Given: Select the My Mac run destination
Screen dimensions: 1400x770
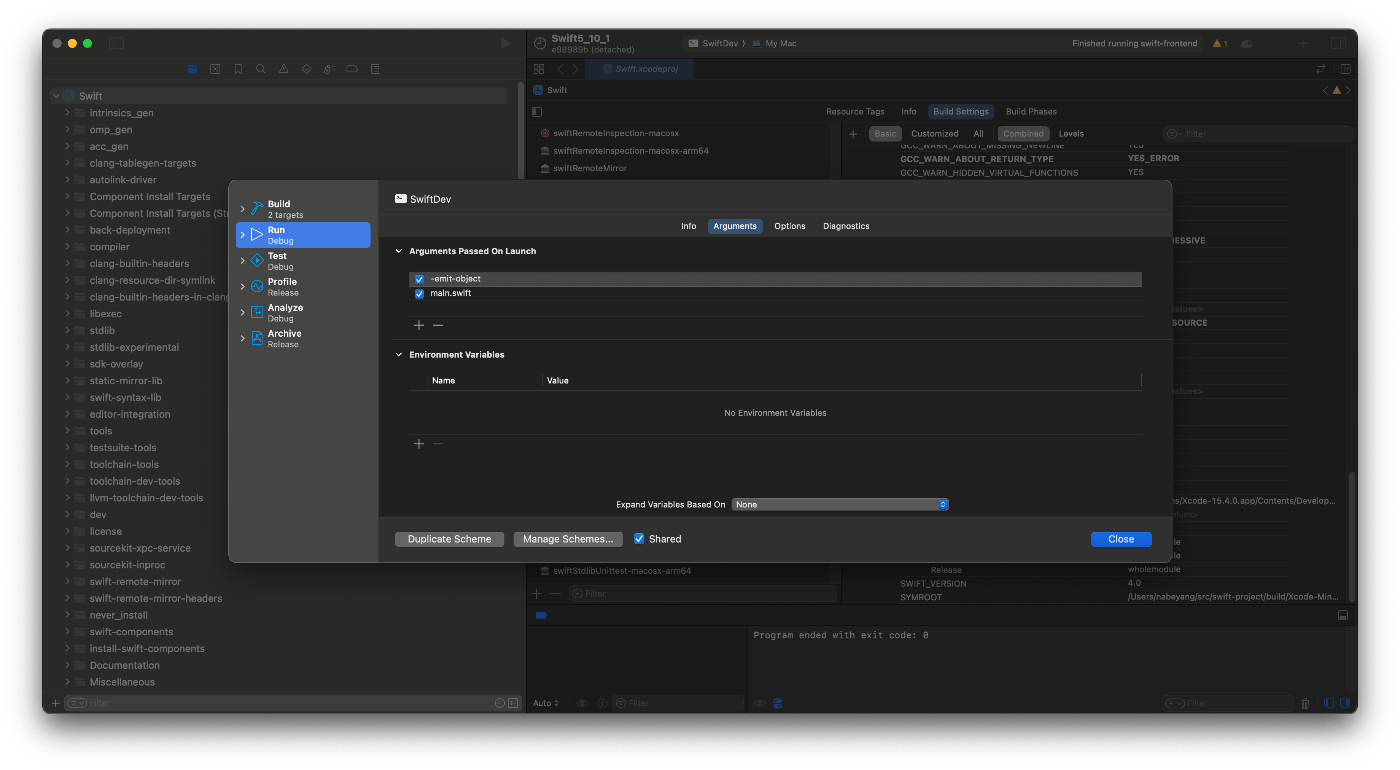Looking at the screenshot, I should click(x=775, y=44).
